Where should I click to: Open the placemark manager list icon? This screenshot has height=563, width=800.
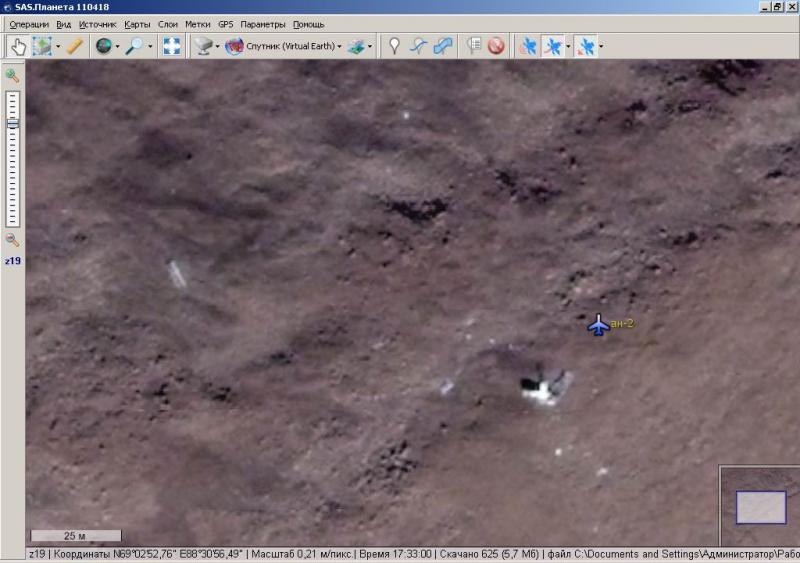click(x=474, y=46)
